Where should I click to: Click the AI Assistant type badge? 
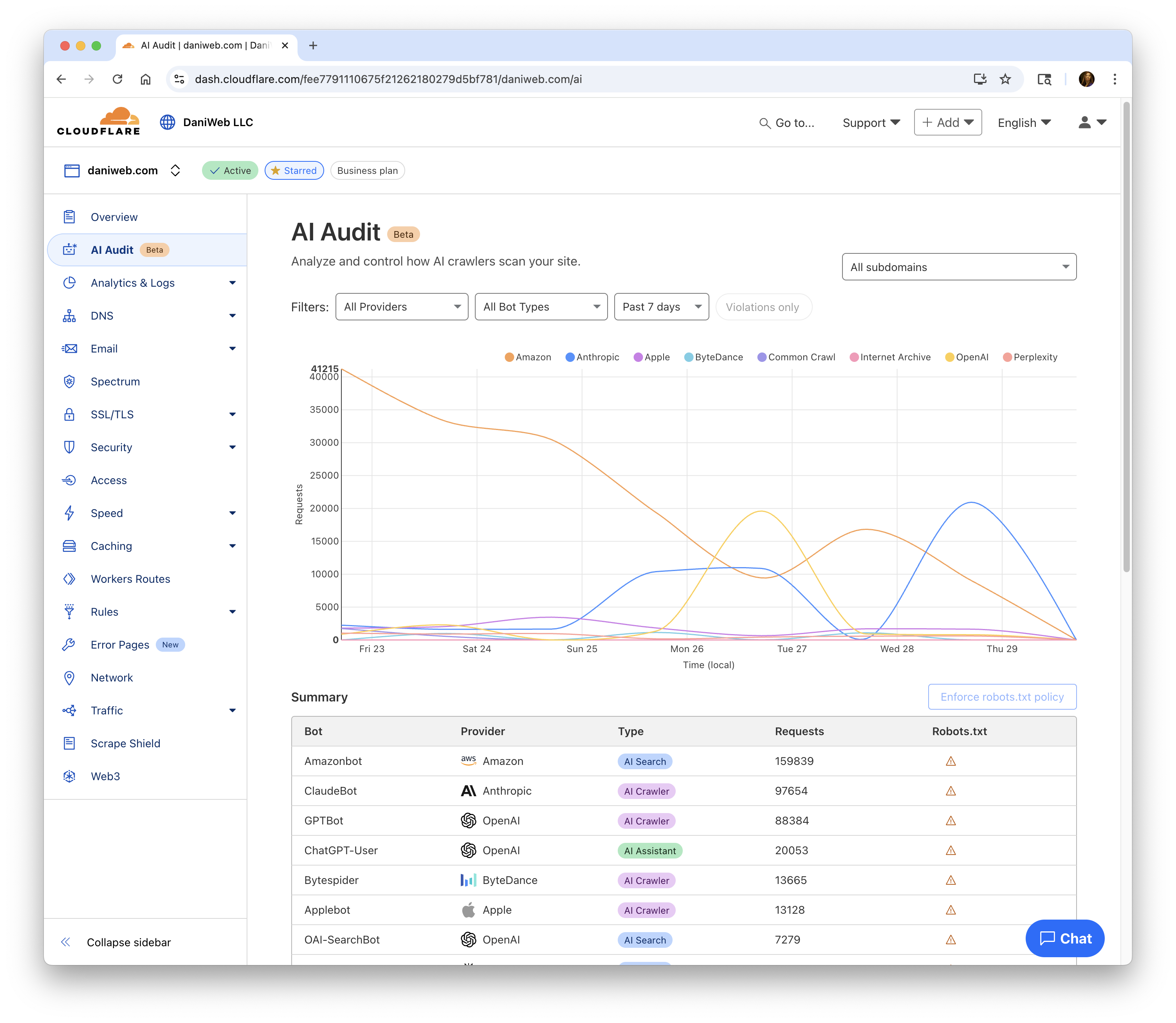tap(650, 851)
